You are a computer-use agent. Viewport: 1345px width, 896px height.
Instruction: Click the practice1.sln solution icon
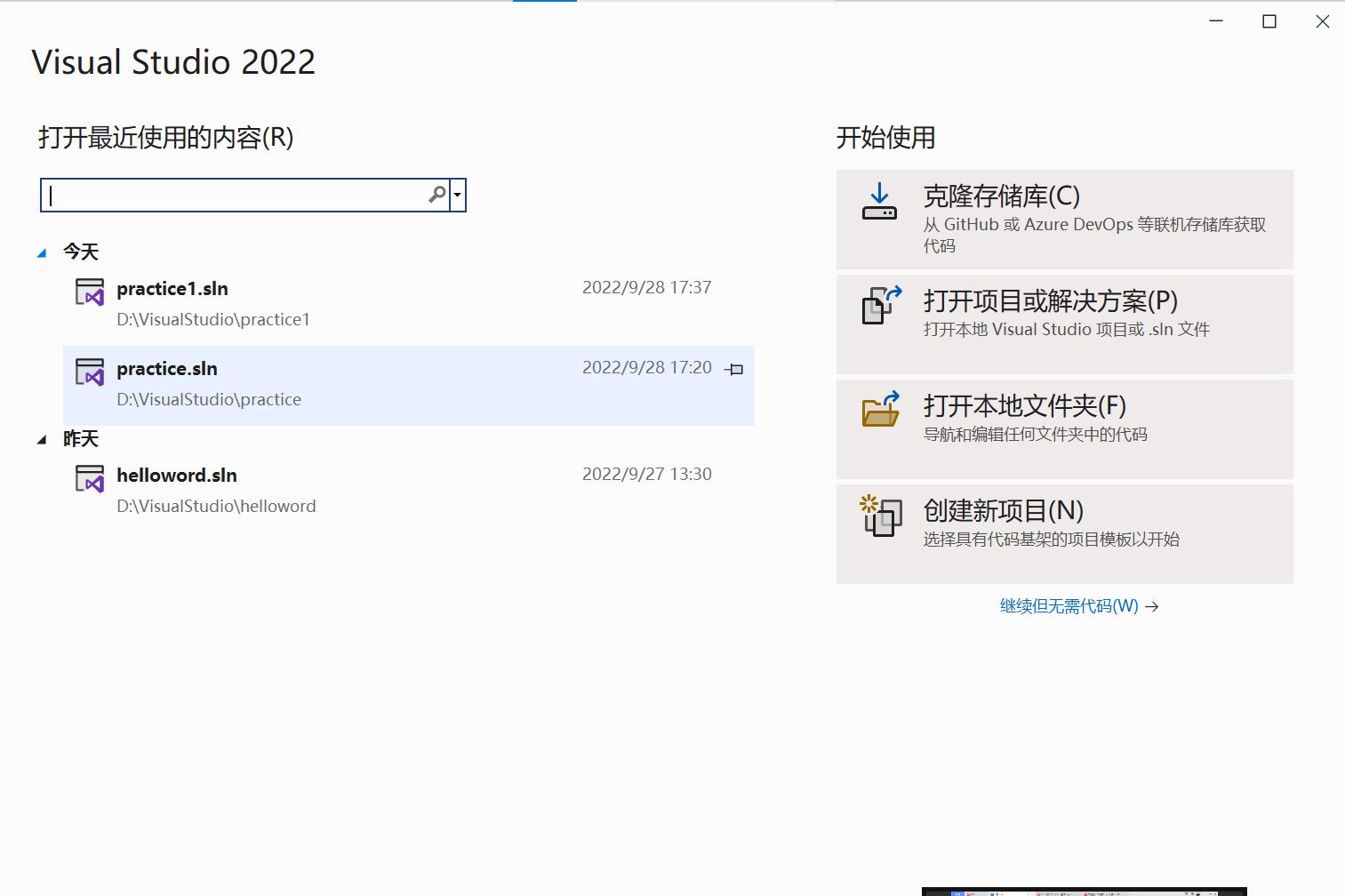pos(90,292)
